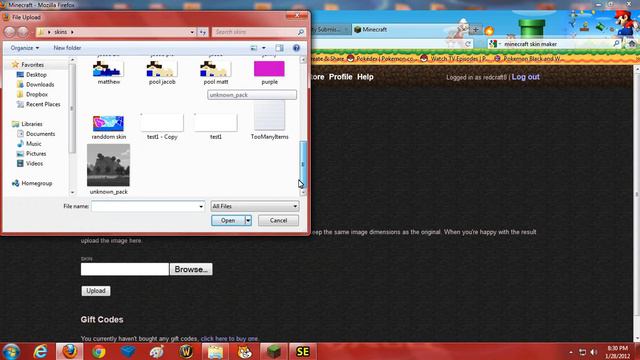Cancel the File Upload dialog
Screen dimensions: 640x360
coord(278,220)
